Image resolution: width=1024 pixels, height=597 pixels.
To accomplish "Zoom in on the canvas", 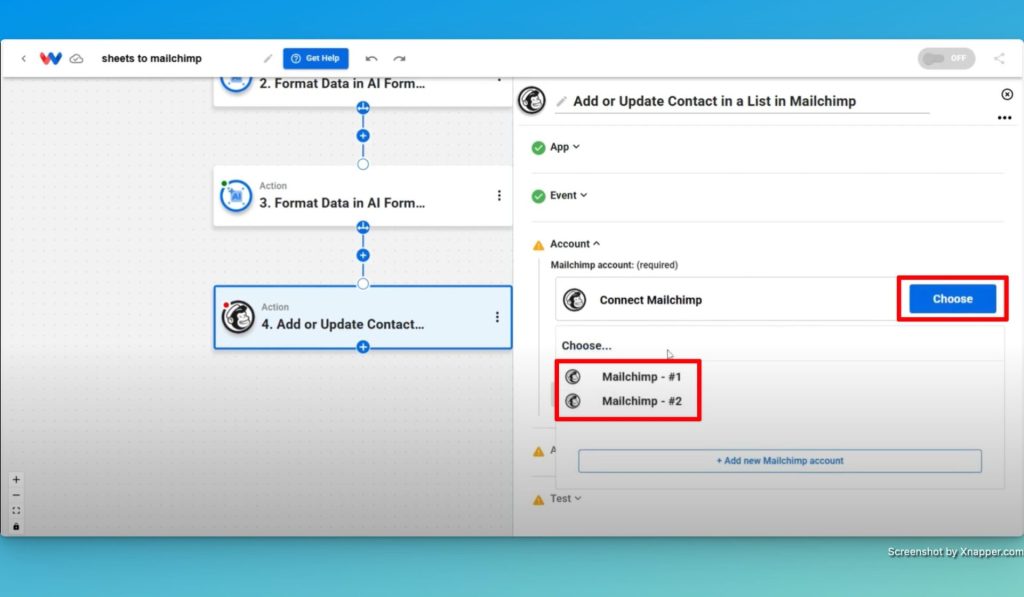I will (x=16, y=479).
